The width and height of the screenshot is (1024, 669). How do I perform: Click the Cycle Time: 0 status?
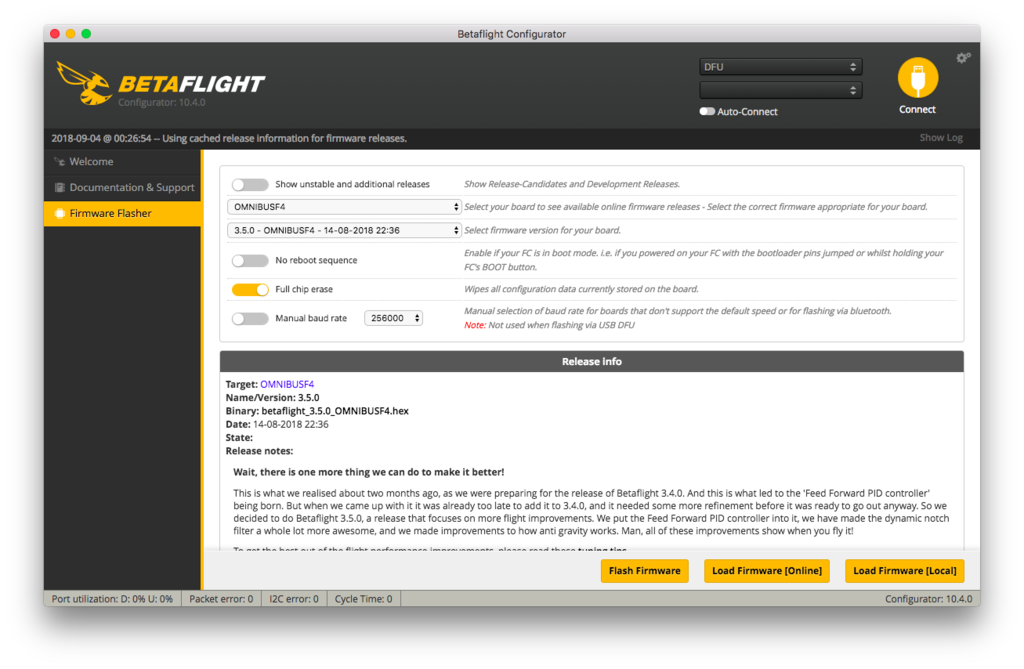pyautogui.click(x=364, y=599)
